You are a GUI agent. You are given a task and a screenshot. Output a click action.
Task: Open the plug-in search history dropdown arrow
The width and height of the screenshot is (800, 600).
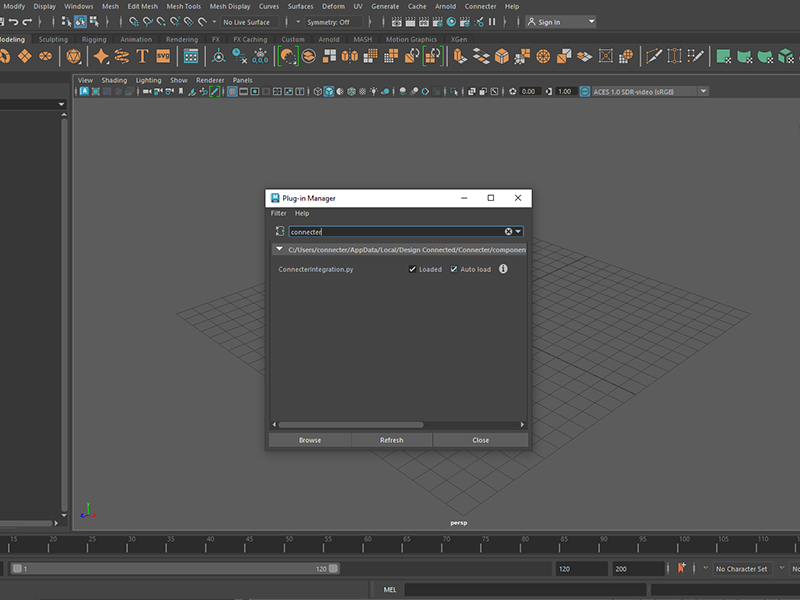tap(518, 232)
